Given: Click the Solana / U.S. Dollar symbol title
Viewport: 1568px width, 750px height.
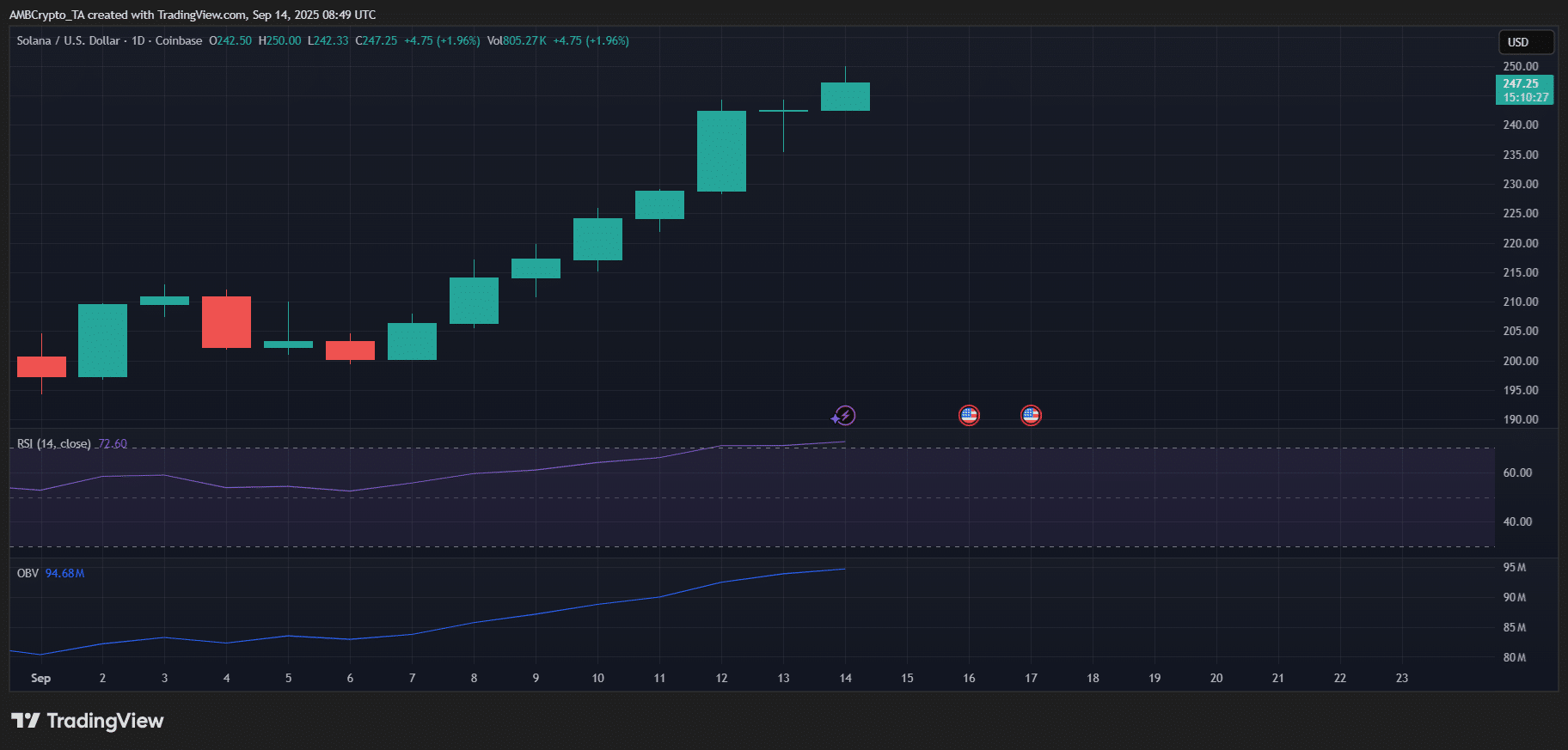Looking at the screenshot, I should [x=68, y=40].
